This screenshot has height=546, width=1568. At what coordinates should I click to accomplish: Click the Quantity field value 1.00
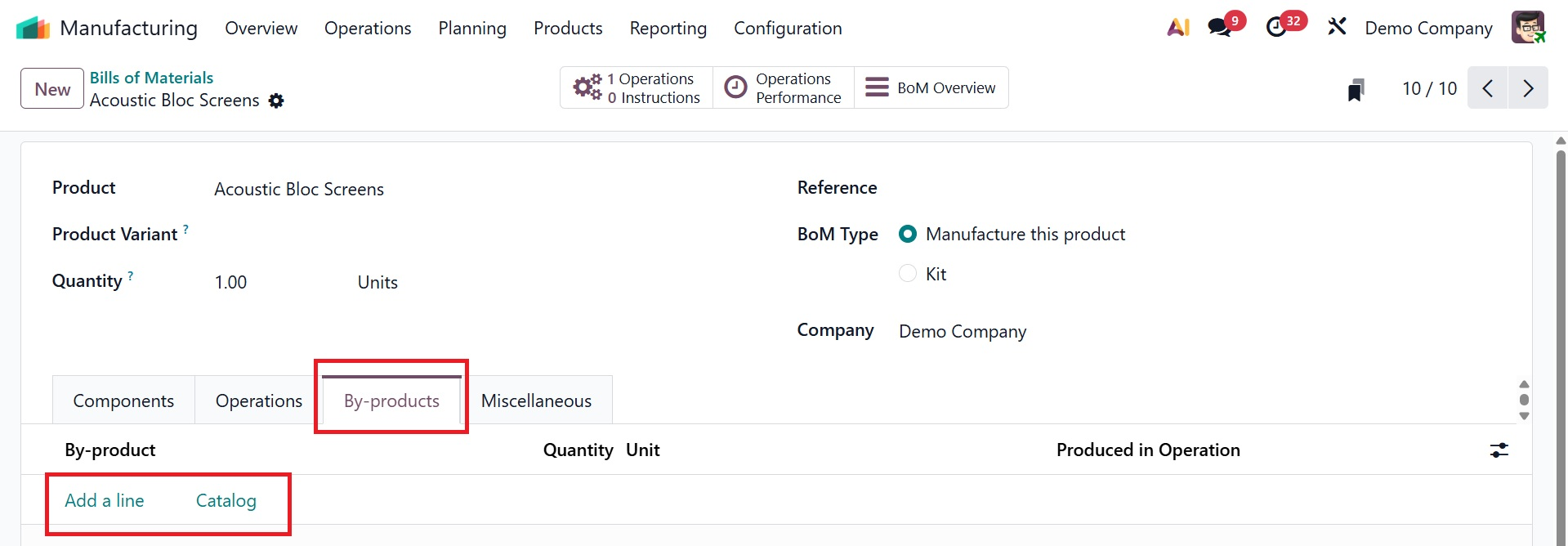pos(231,282)
